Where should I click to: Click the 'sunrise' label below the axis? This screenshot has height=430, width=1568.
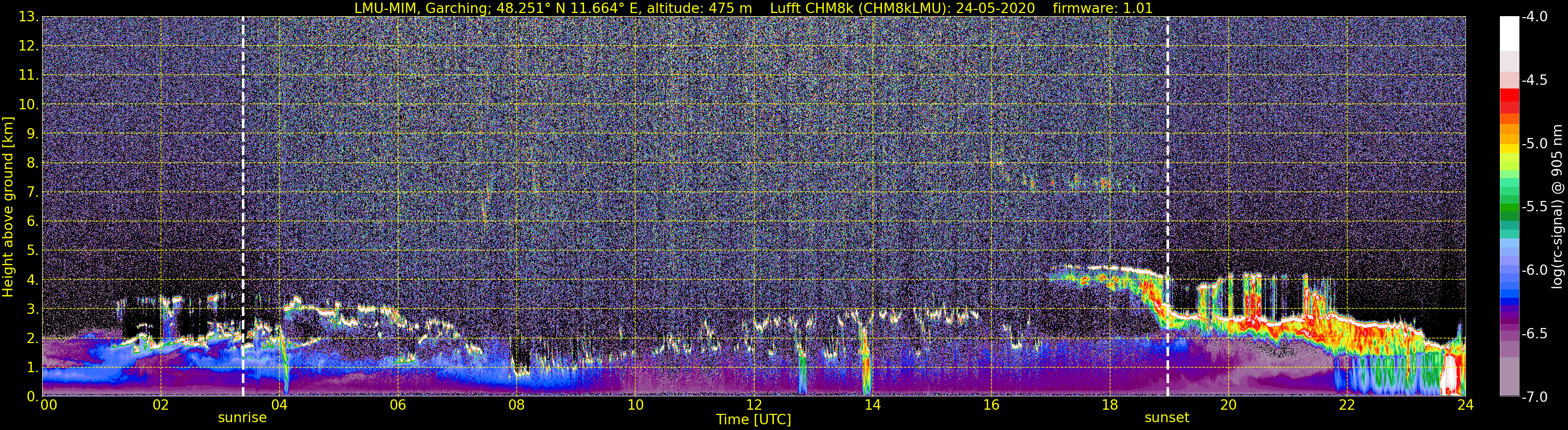[242, 418]
